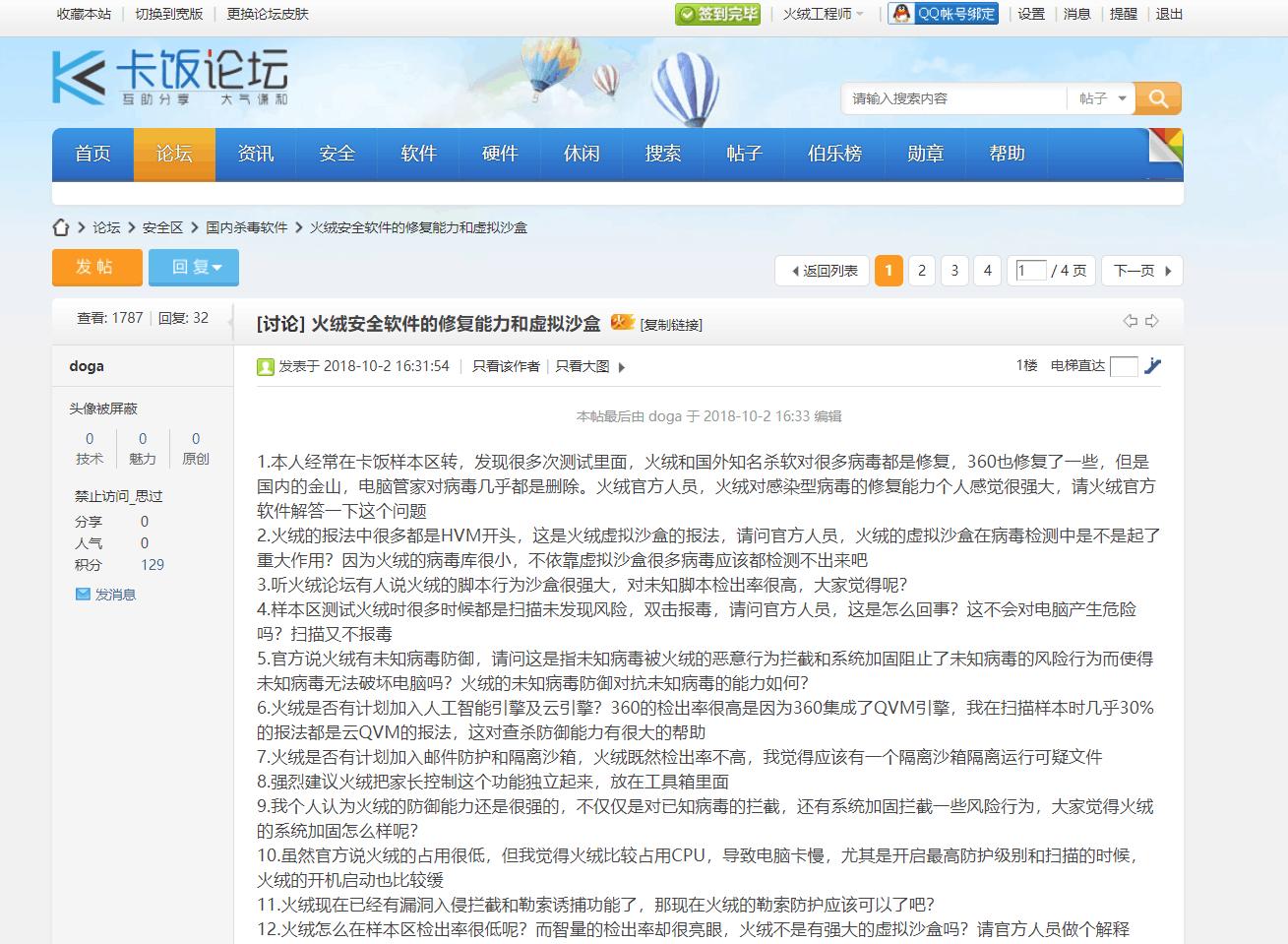Click the green checkmark 签到完毕 icon
This screenshot has height=944, width=1288.
[x=686, y=15]
